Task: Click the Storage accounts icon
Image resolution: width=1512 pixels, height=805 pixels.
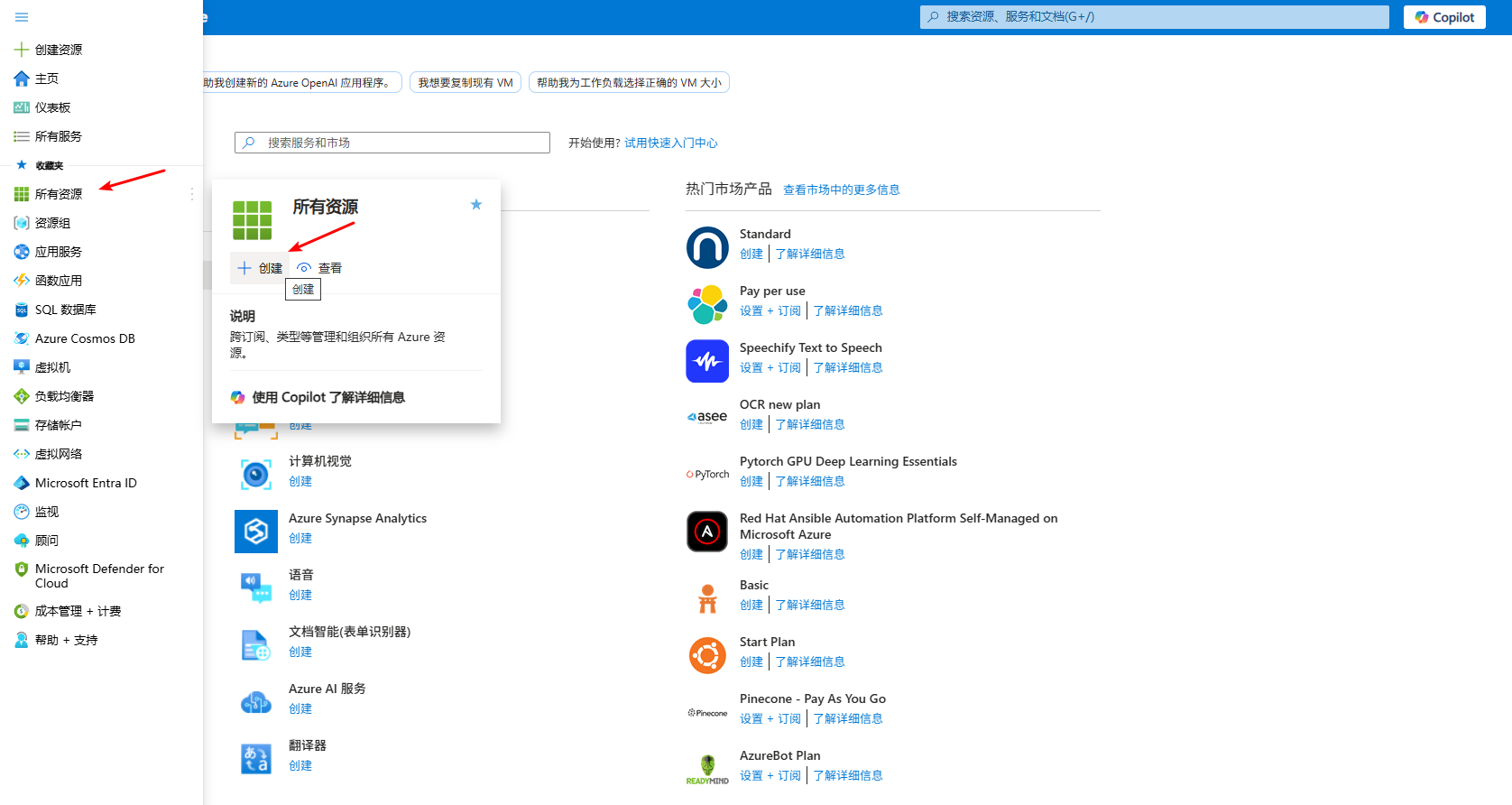Action: [22, 425]
